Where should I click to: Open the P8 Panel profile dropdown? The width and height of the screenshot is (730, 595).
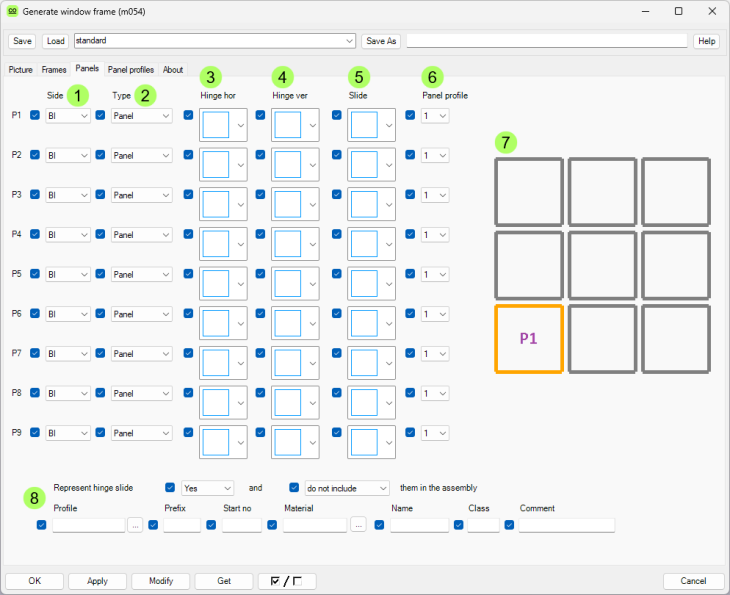click(435, 393)
